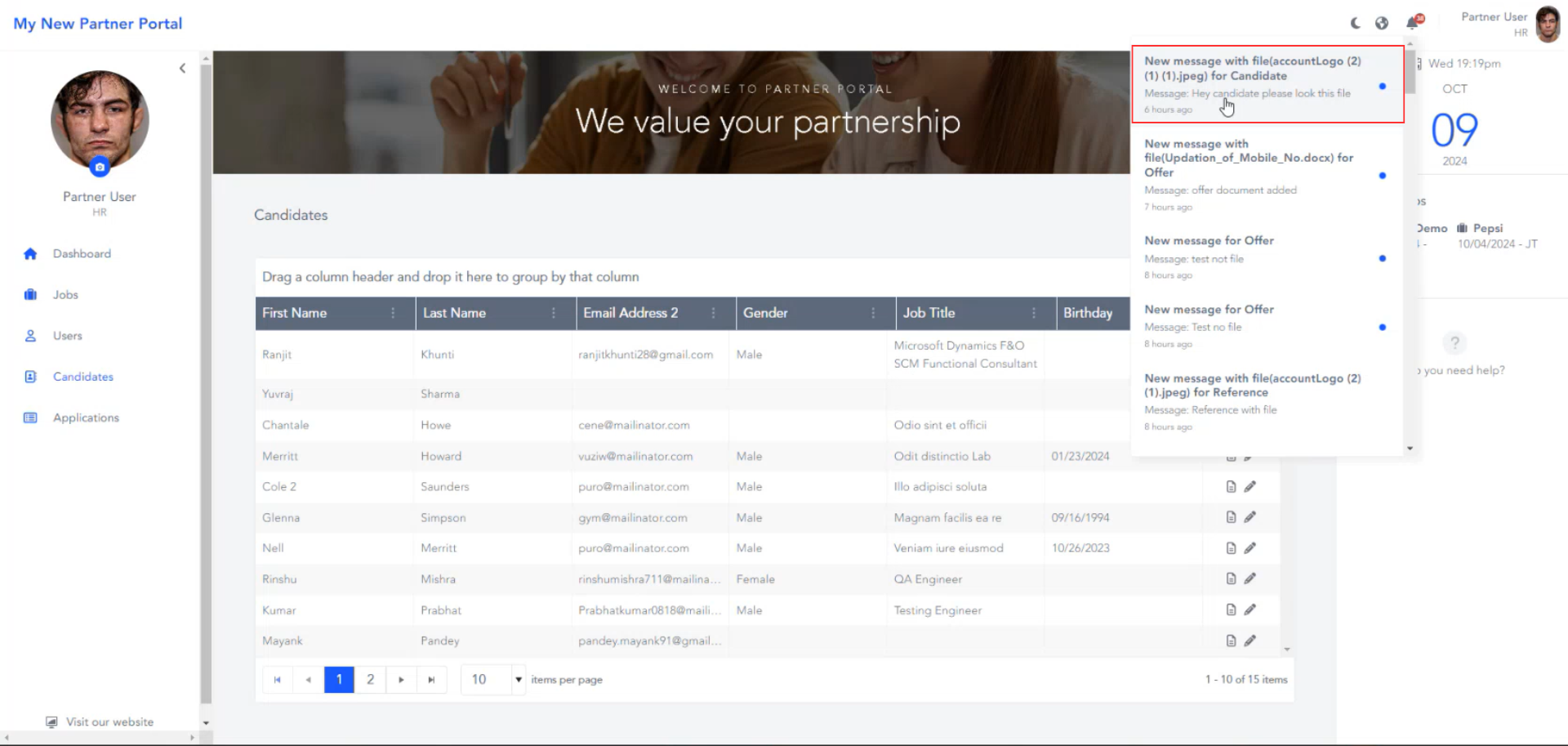Image resolution: width=1568 pixels, height=746 pixels.
Task: Edit Cole 2 candidate with pencil
Action: tap(1249, 487)
